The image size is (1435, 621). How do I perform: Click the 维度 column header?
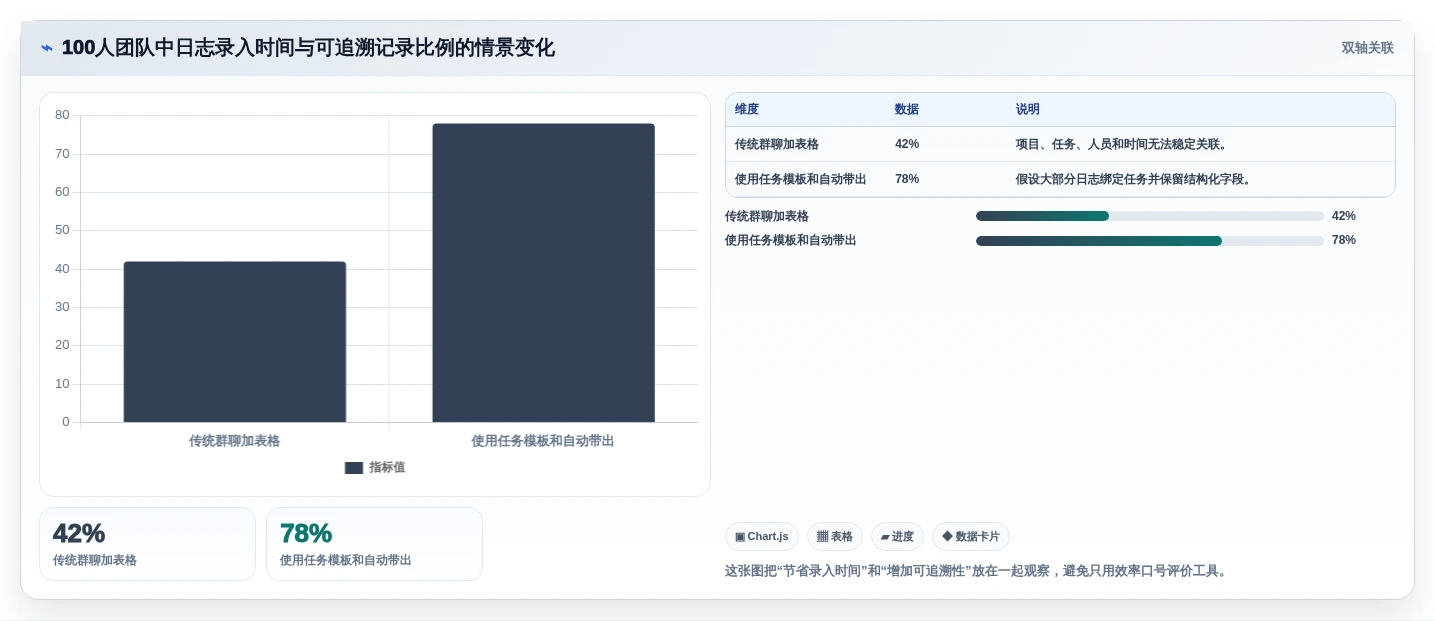point(747,110)
